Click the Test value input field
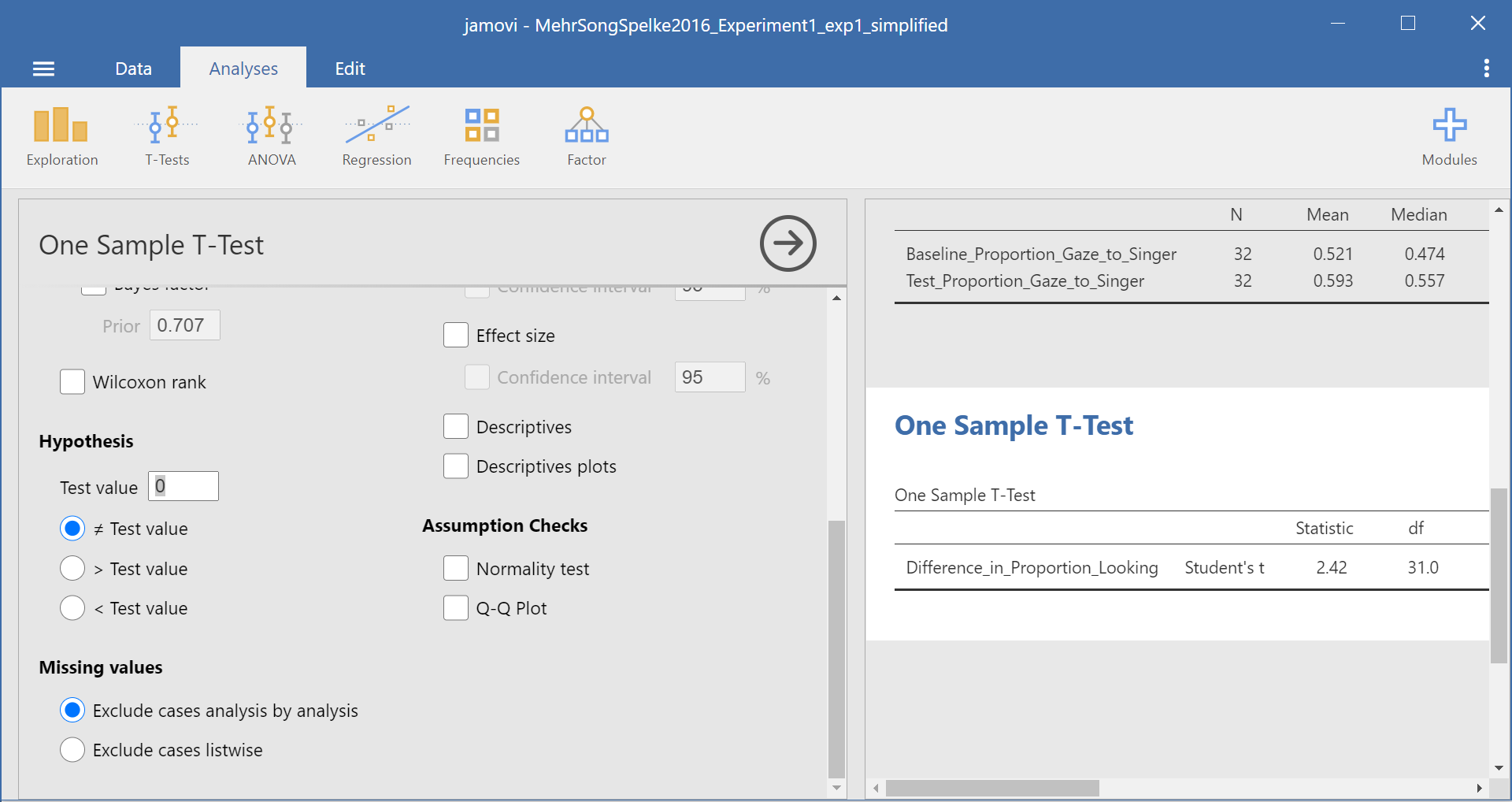Screen dimensions: 1512x802 pyautogui.click(x=183, y=487)
